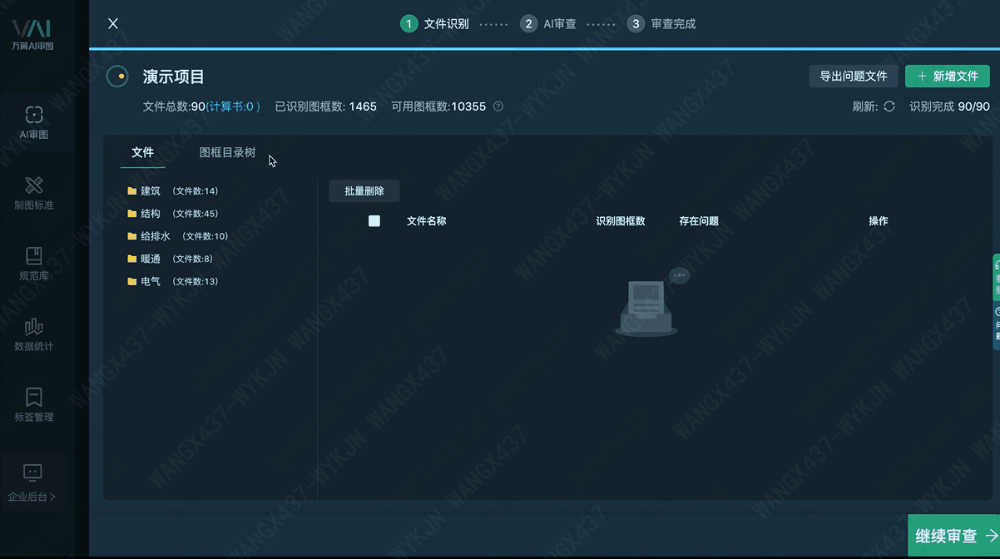Select the 电气 folder

pyautogui.click(x=150, y=282)
